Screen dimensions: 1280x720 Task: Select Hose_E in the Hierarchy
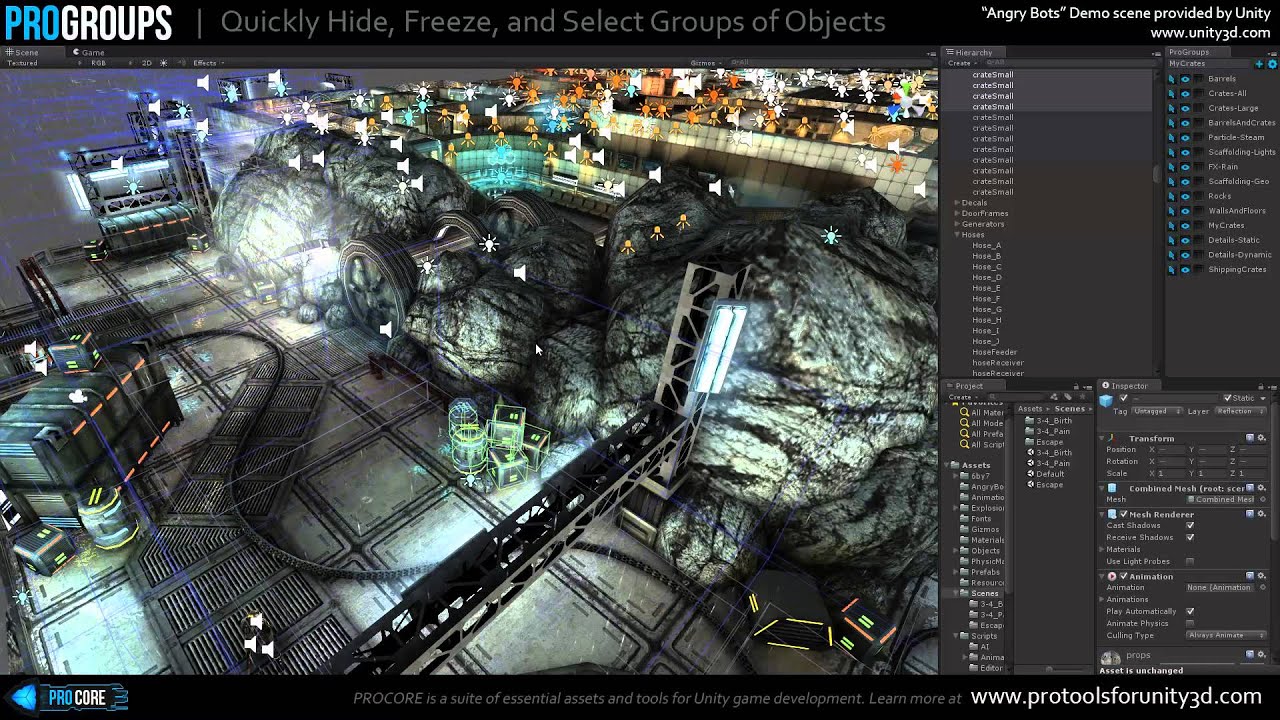(x=986, y=288)
